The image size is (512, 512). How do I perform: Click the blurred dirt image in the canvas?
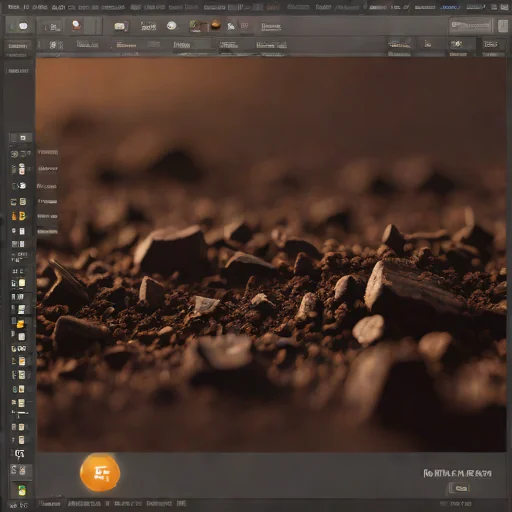(x=271, y=255)
